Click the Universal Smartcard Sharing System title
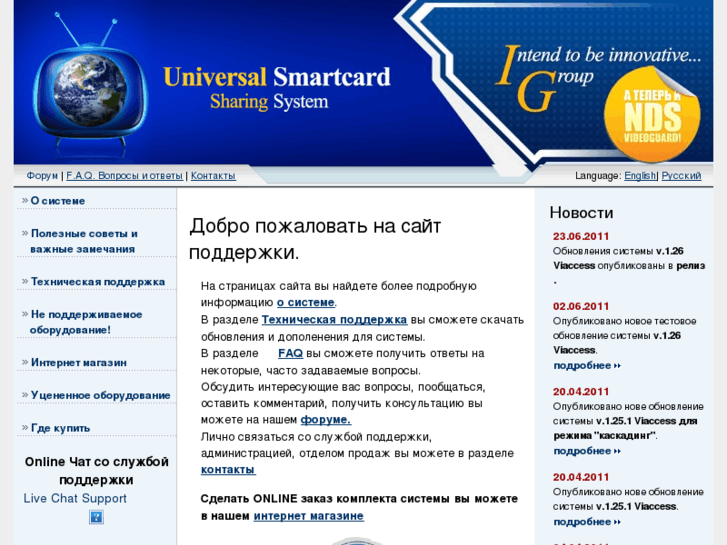The width and height of the screenshot is (727, 545). coord(277,88)
